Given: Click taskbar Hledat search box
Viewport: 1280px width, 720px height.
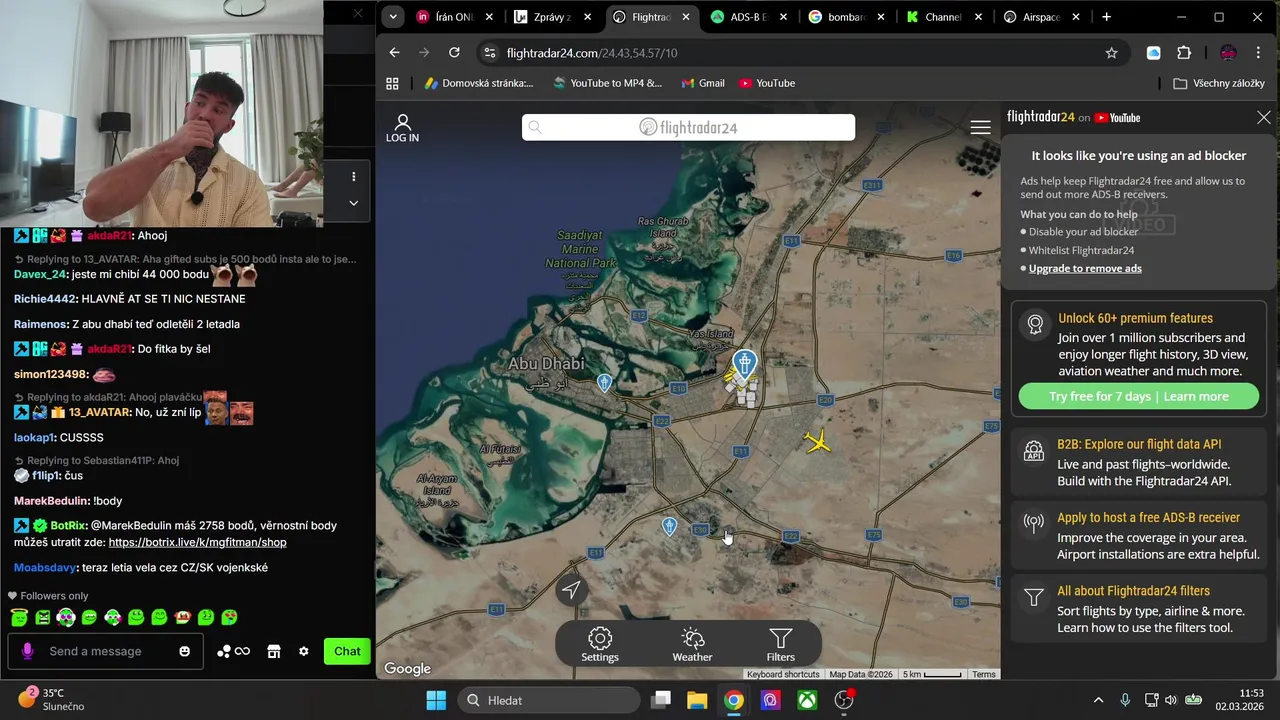Looking at the screenshot, I should tap(548, 700).
